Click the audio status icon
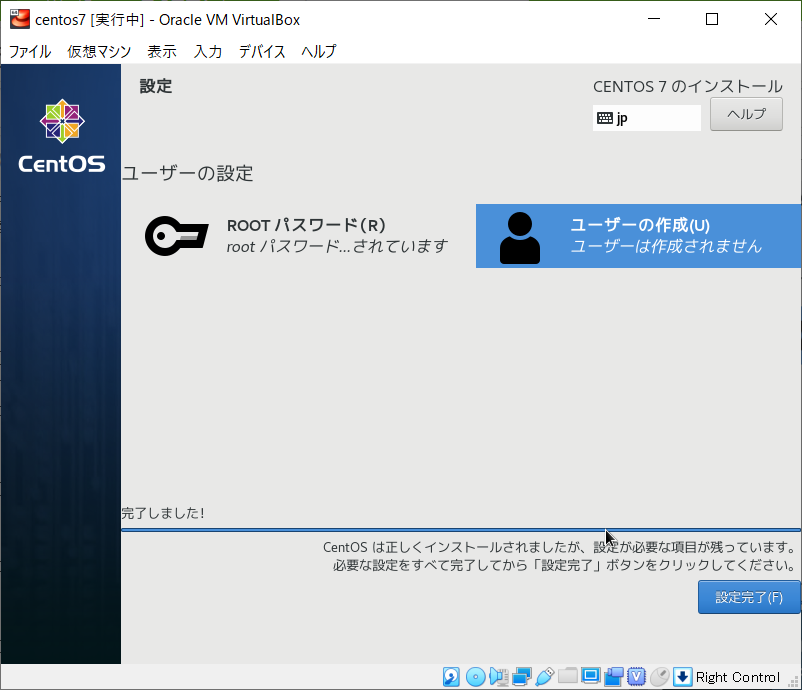802x690 pixels. [498, 677]
